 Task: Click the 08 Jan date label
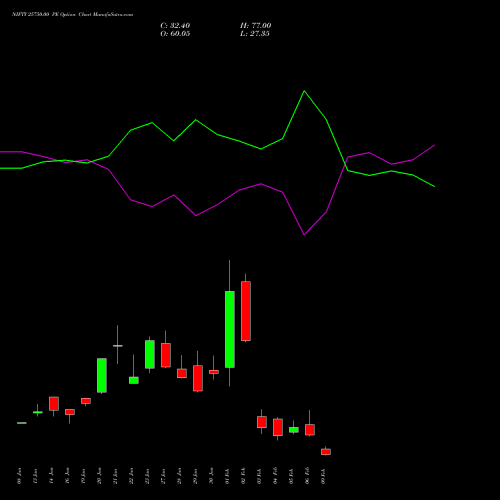[19, 476]
